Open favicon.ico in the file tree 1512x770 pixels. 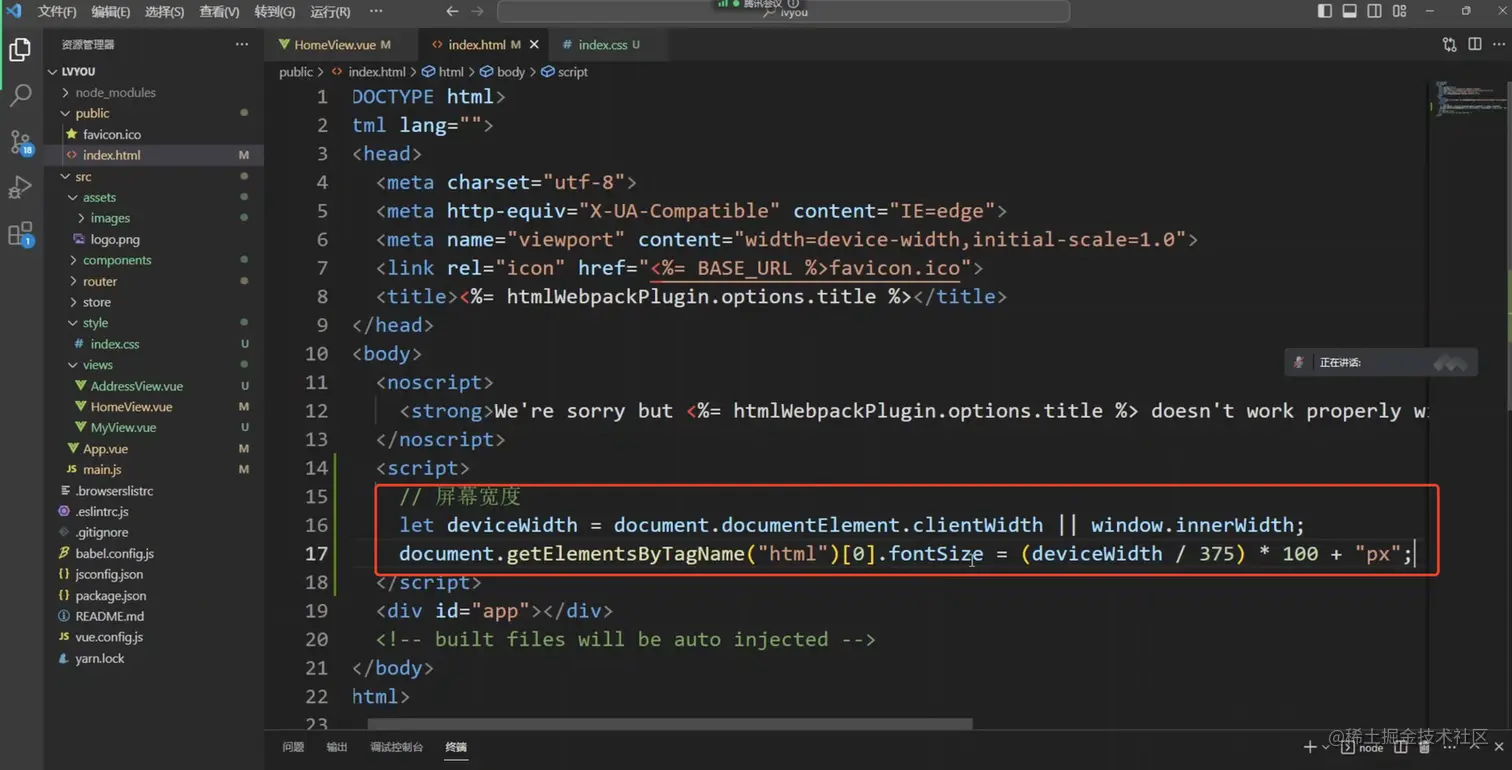click(x=154, y=134)
